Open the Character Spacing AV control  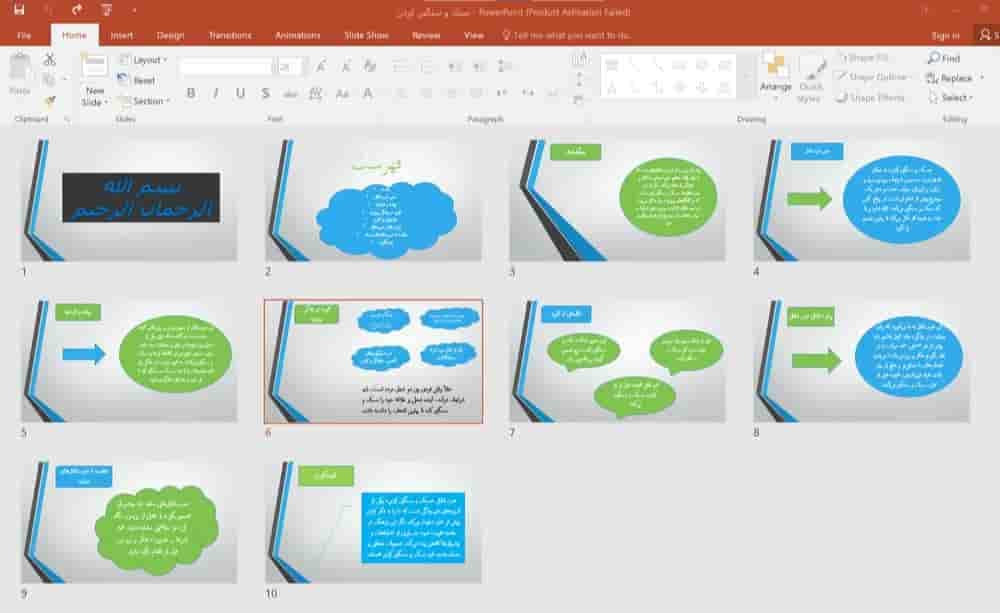[x=316, y=94]
